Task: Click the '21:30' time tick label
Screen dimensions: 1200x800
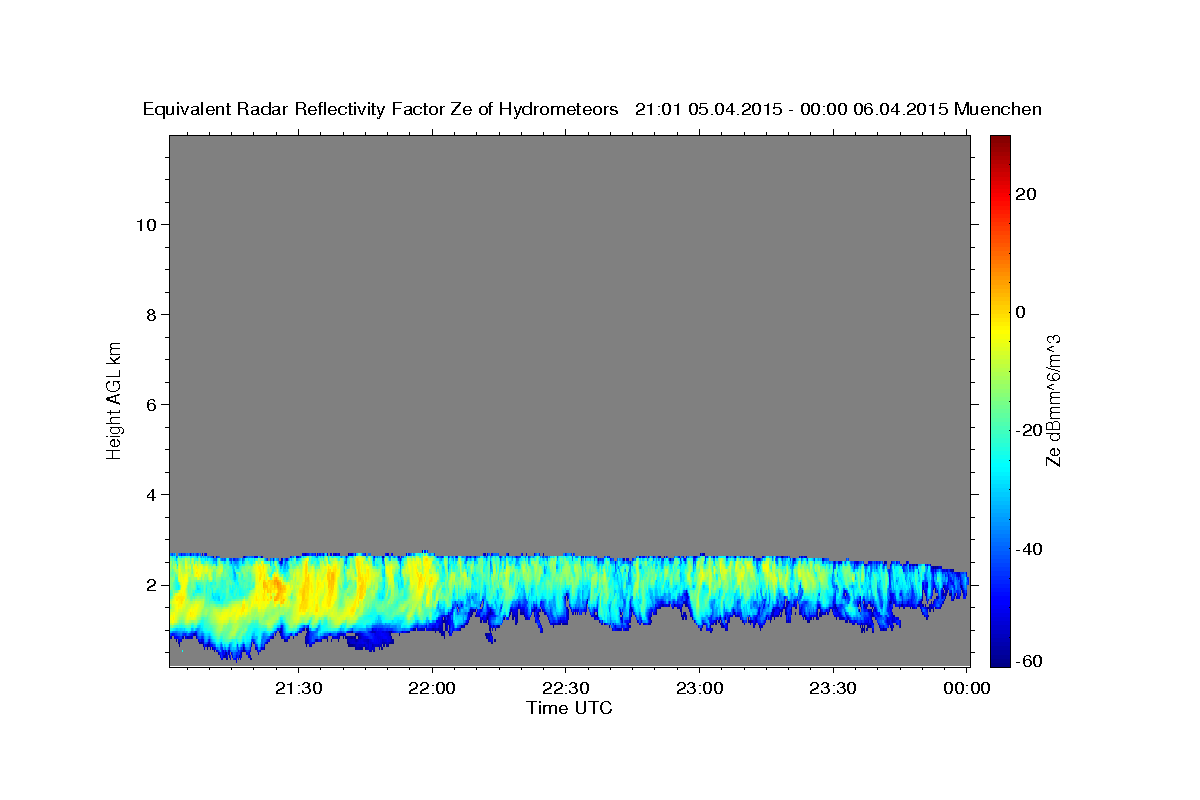Action: click(x=299, y=688)
